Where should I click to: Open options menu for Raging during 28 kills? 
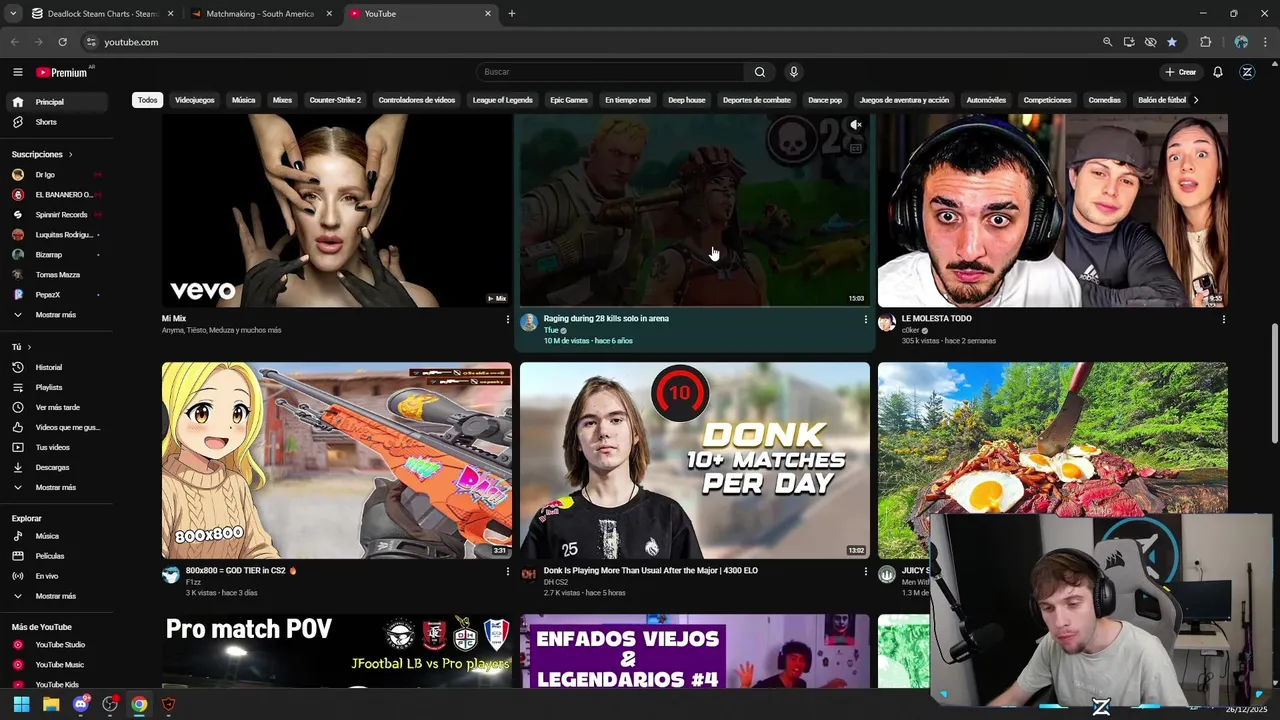click(x=866, y=319)
